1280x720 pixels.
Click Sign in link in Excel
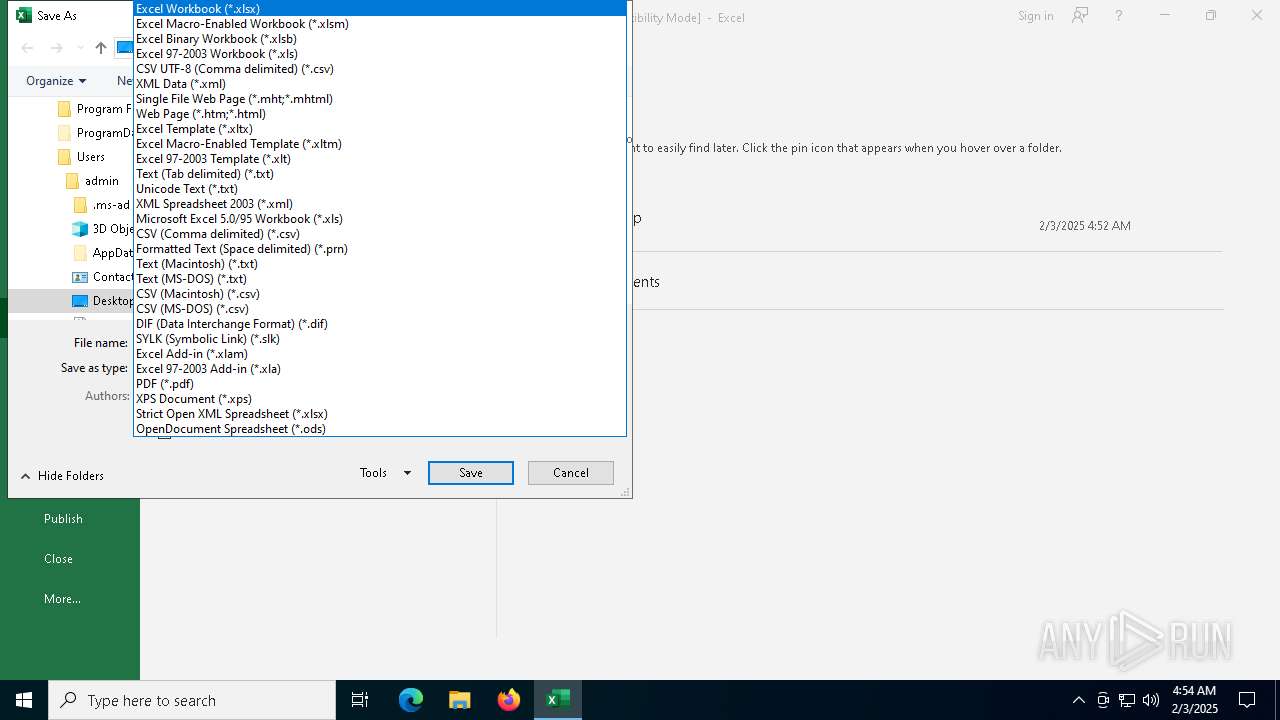coord(1035,16)
